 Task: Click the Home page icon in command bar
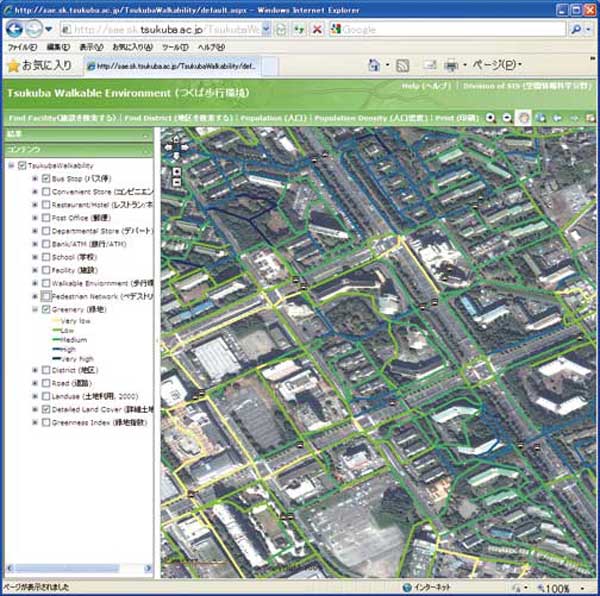pyautogui.click(x=374, y=65)
